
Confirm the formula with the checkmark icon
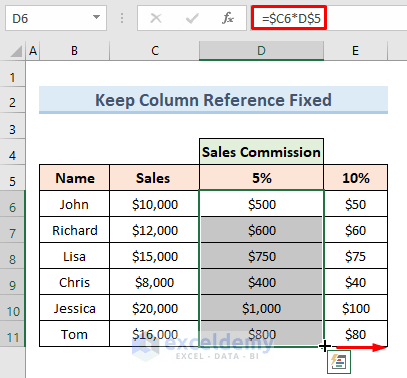point(192,18)
